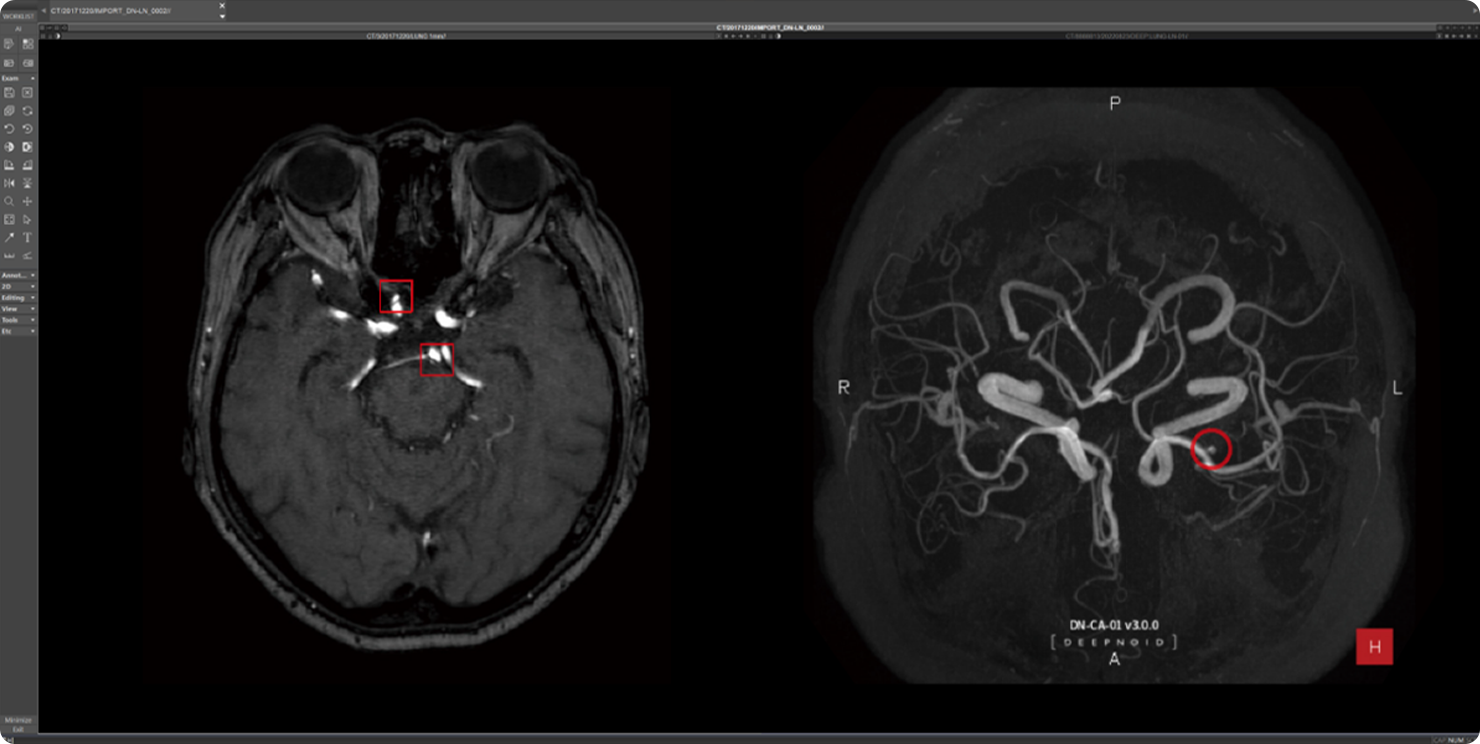Open the Tools section in sidebar
1480x744 pixels.
click(18, 320)
